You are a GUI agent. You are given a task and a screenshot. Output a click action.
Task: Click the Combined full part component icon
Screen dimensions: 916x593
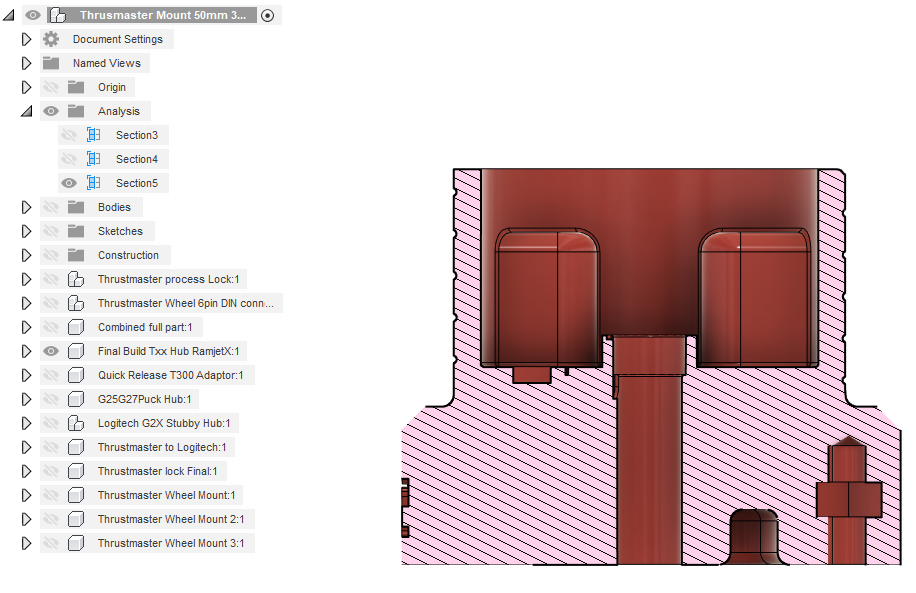click(76, 327)
